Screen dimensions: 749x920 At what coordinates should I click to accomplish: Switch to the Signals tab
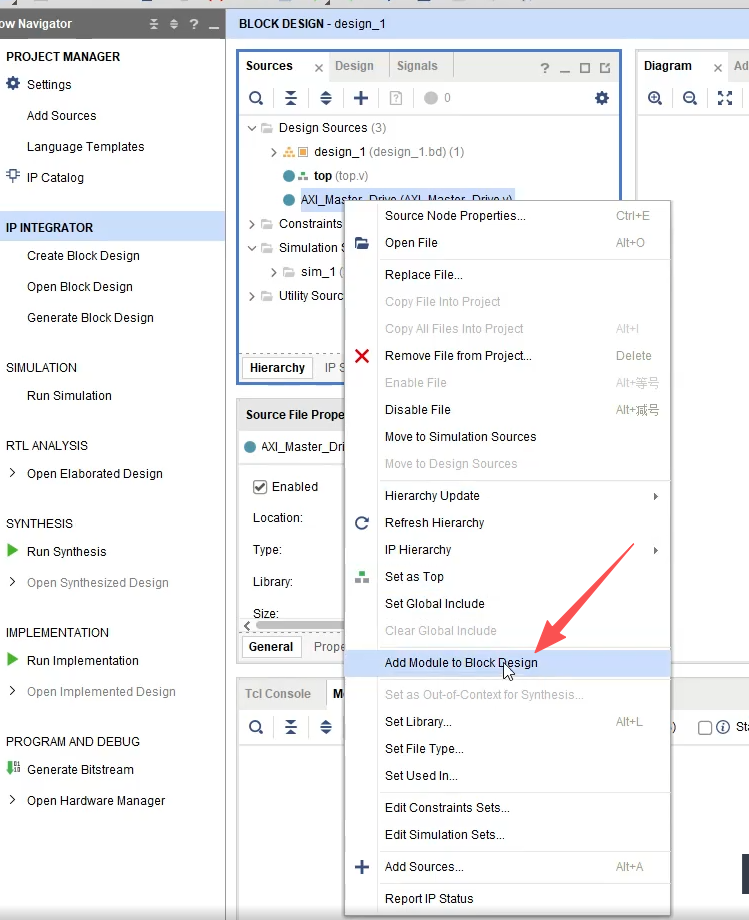pyautogui.click(x=417, y=66)
